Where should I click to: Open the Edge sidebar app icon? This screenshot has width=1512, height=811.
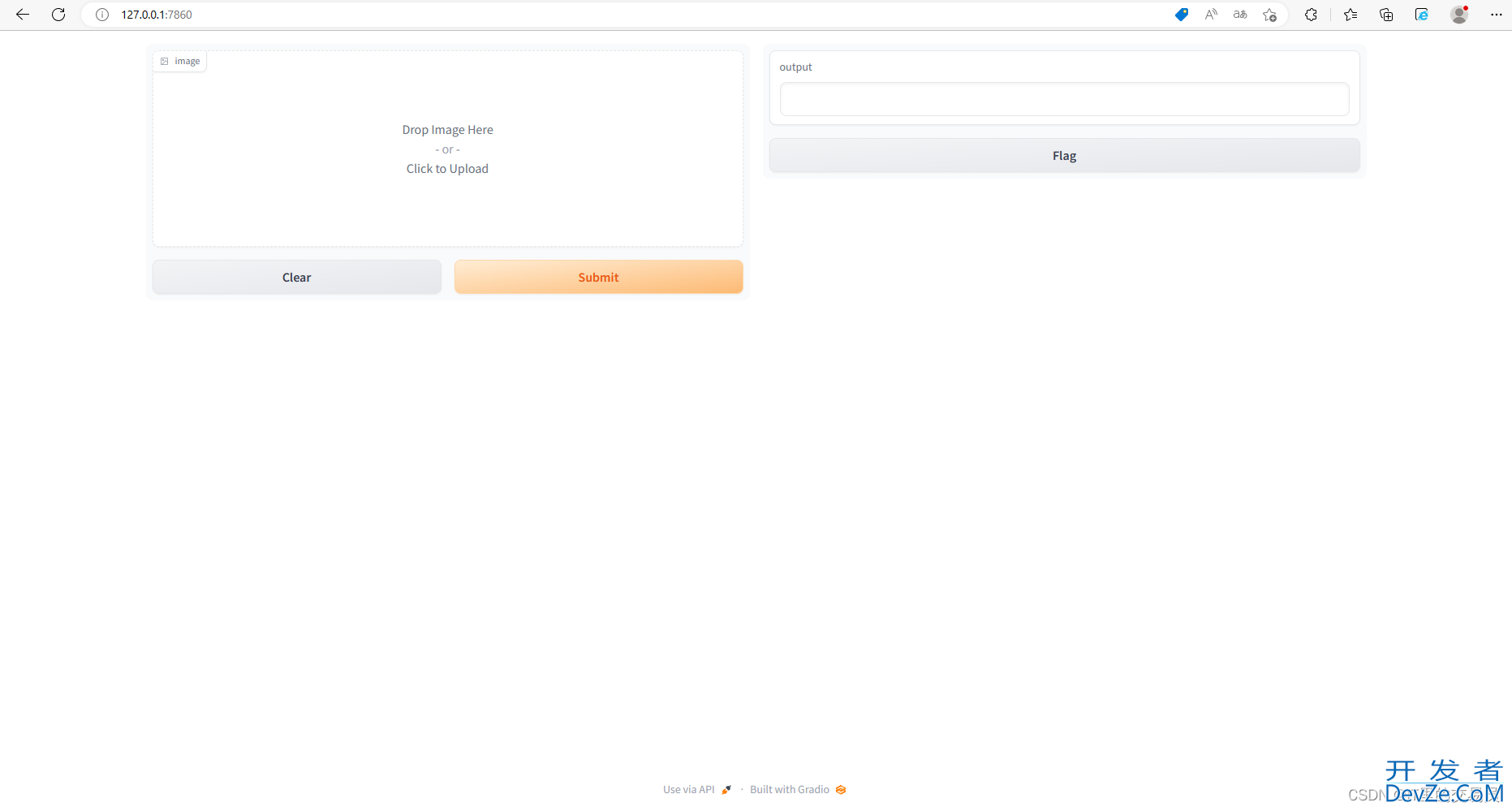[1422, 15]
